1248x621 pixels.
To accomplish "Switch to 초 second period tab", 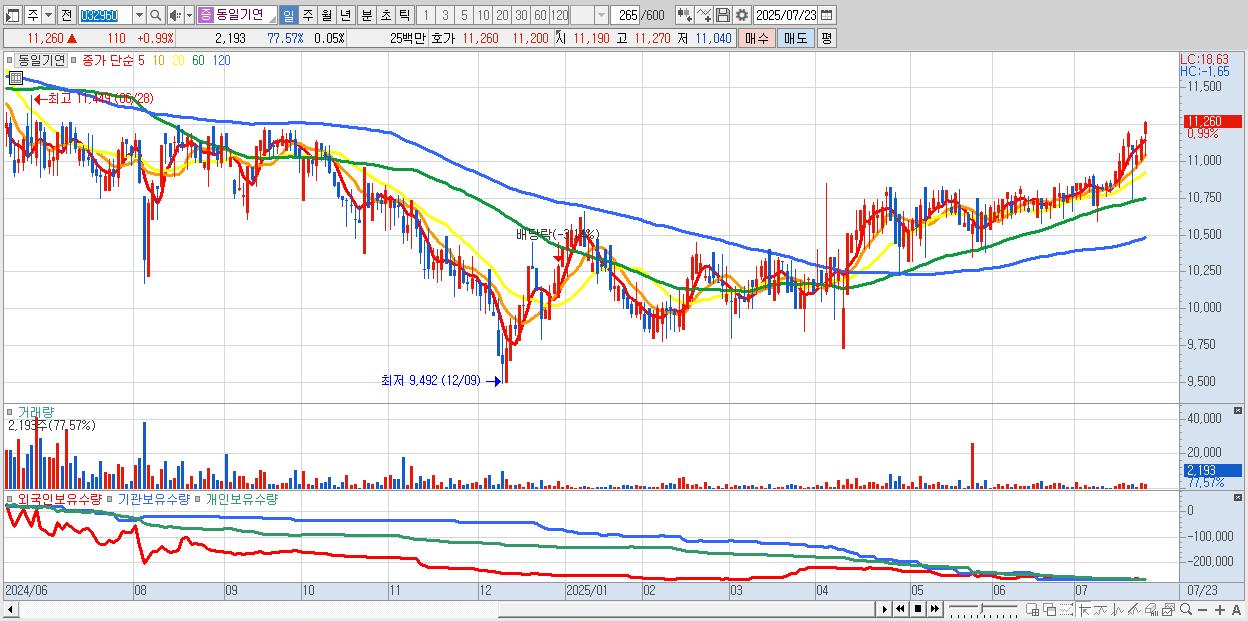I will tap(385, 15).
